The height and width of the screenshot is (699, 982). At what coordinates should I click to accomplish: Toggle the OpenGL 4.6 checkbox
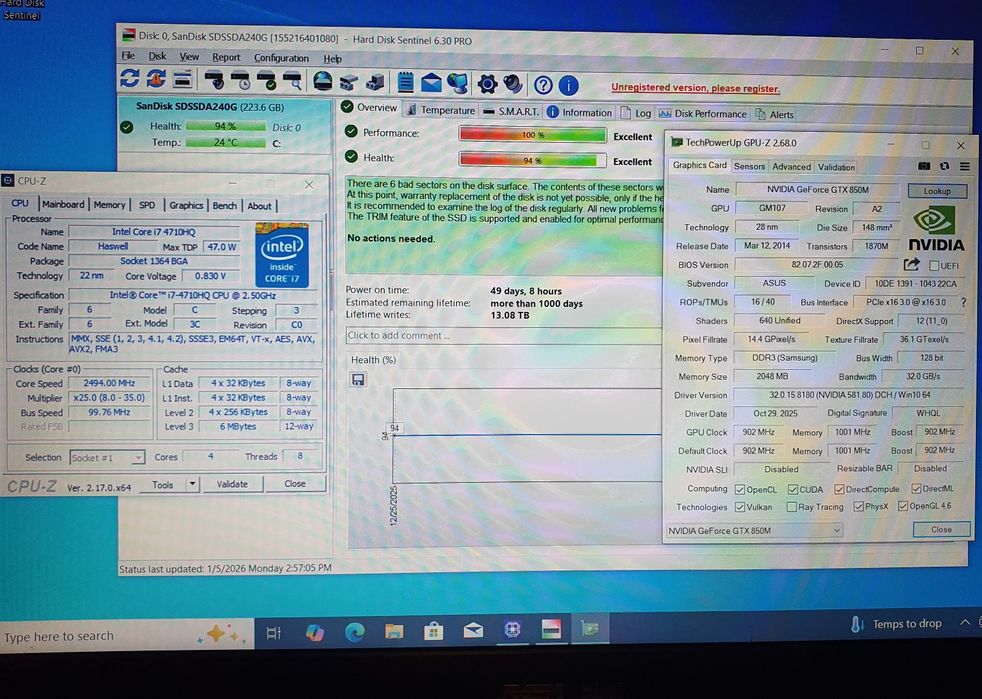(x=902, y=506)
